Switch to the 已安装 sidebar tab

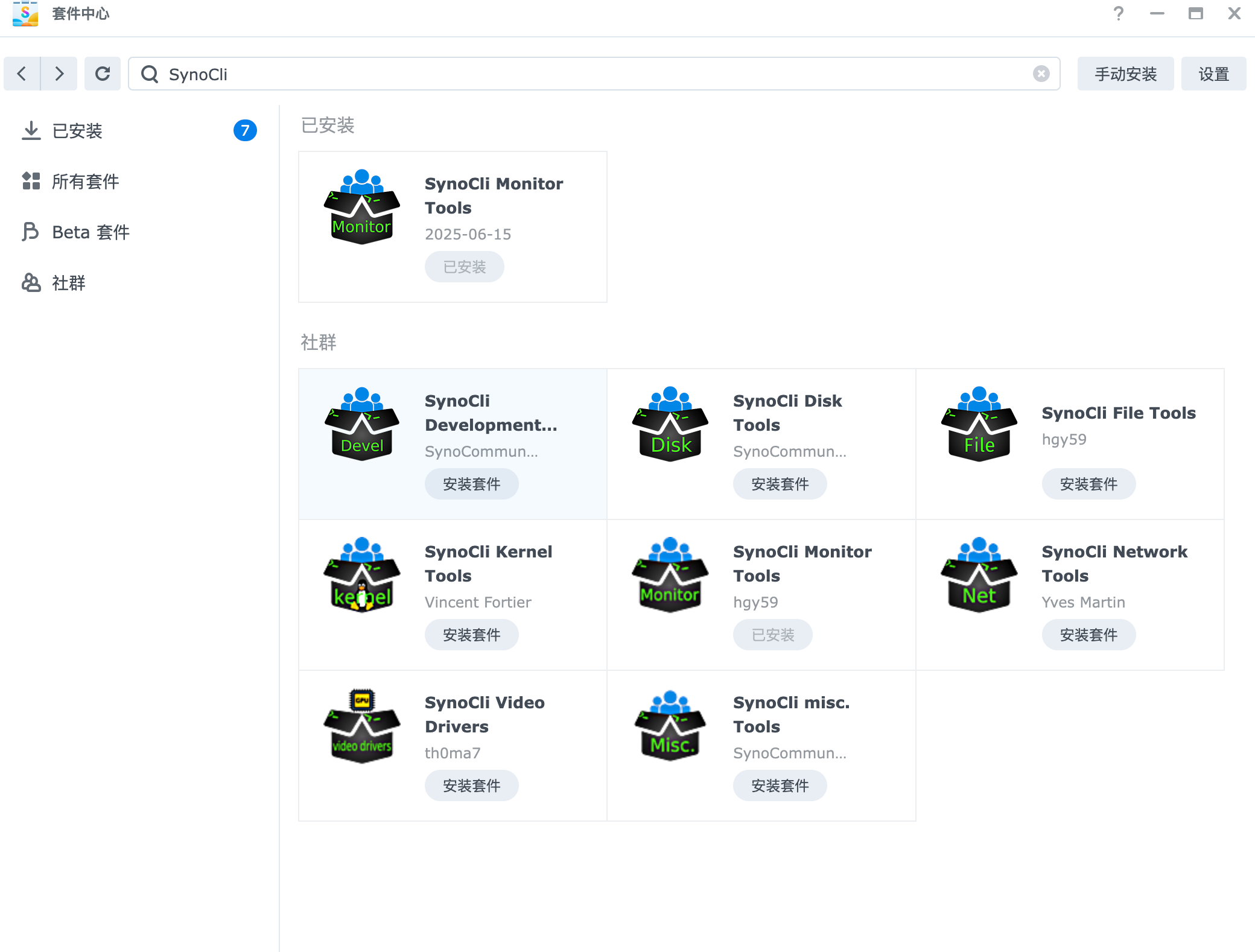pos(77,130)
